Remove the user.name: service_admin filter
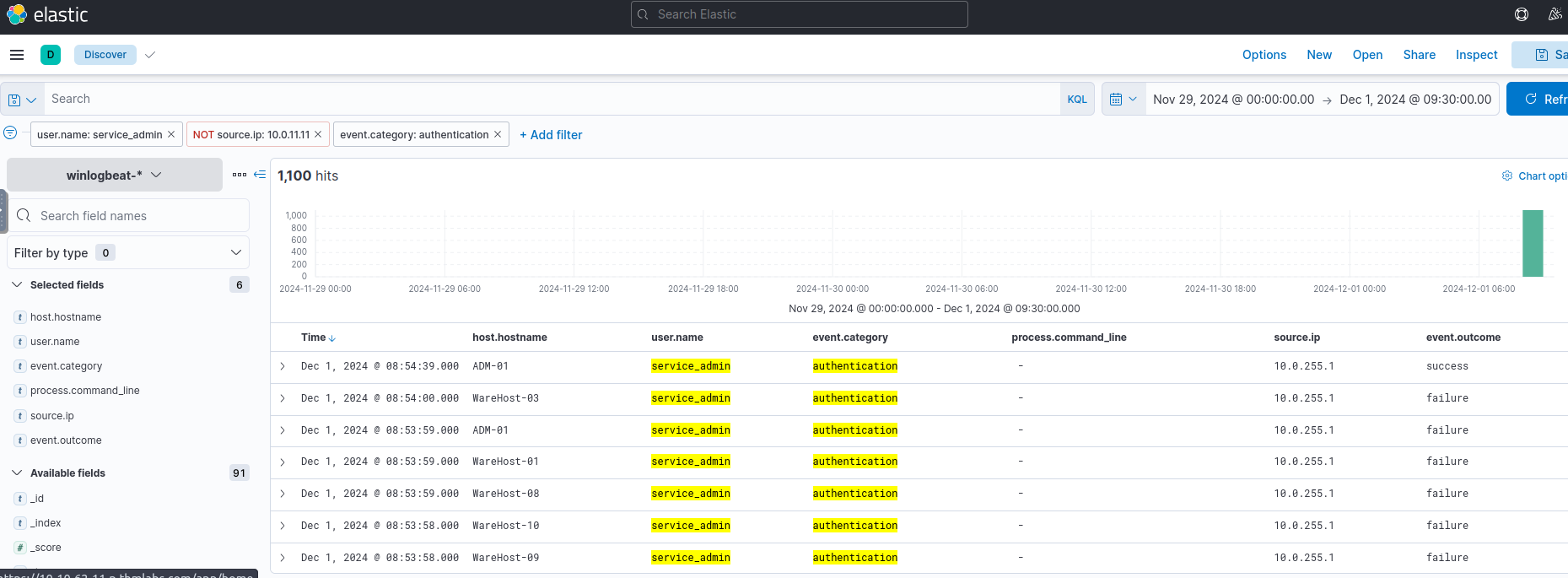 (x=171, y=134)
